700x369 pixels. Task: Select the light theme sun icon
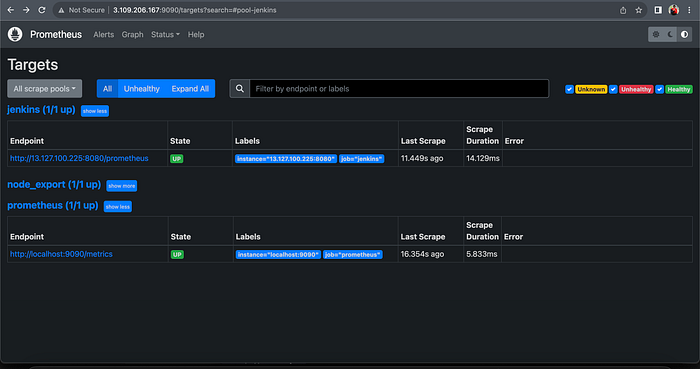pyautogui.click(x=656, y=34)
